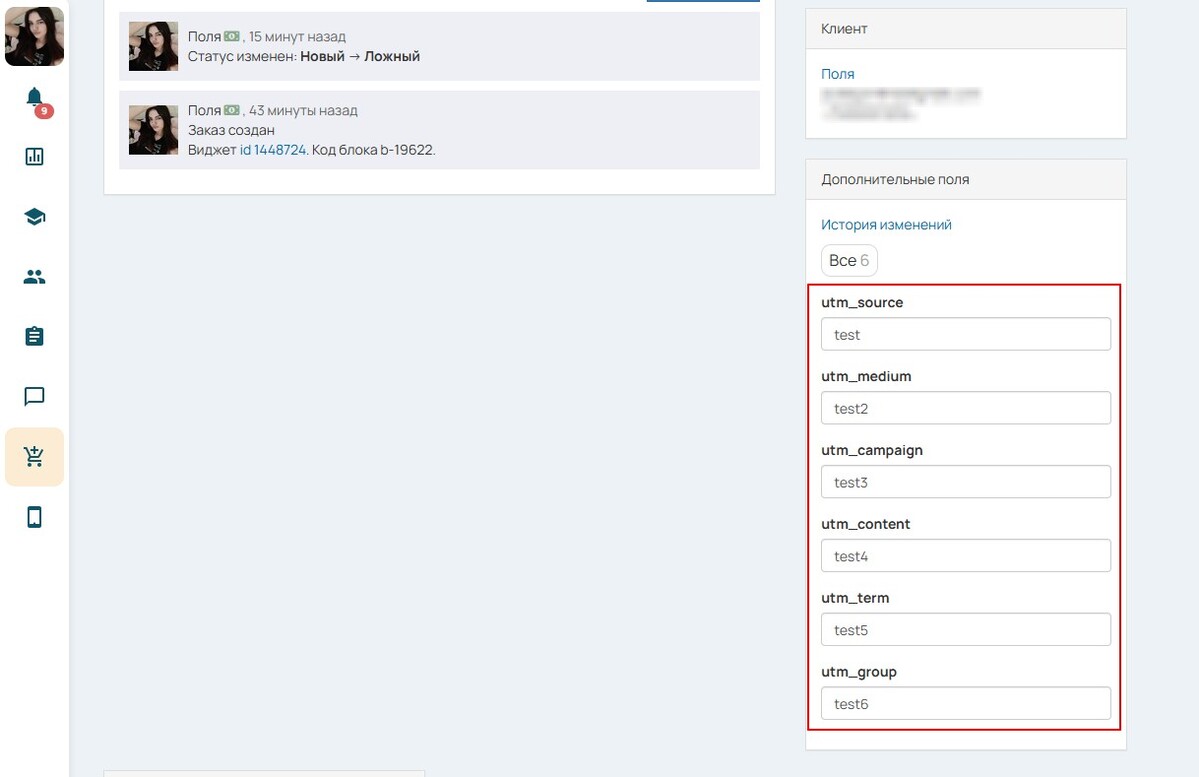Select the sales shopping cart icon
The height and width of the screenshot is (777, 1199).
point(35,457)
